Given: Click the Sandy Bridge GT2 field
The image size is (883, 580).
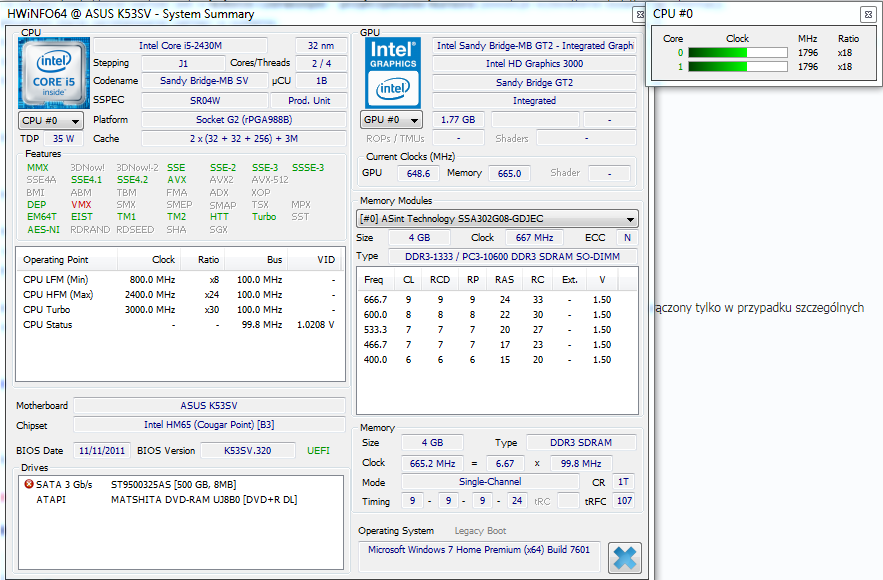Looking at the screenshot, I should pos(534,82).
